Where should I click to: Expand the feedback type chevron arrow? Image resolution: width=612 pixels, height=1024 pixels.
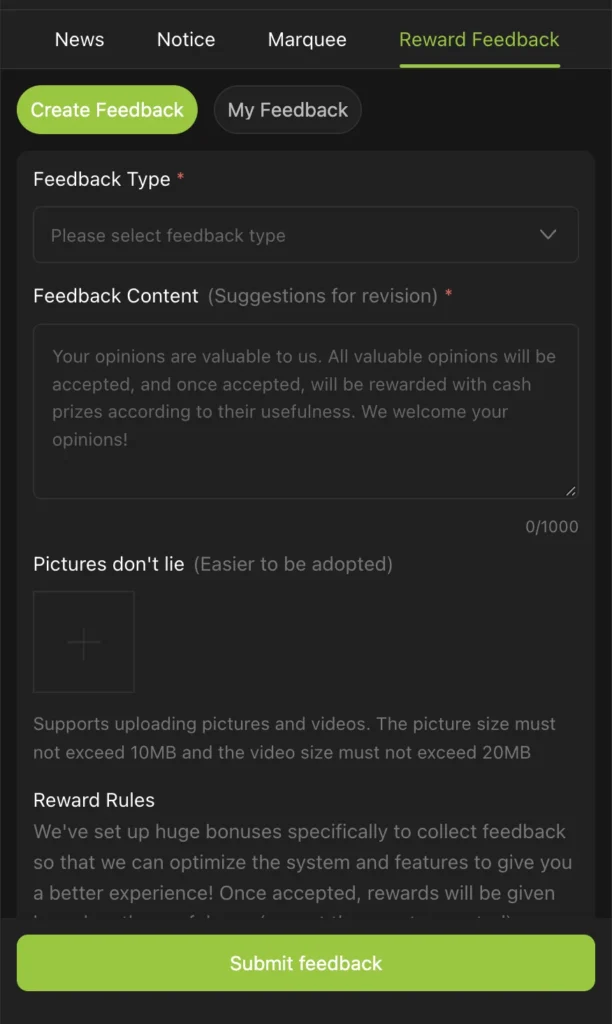click(x=548, y=235)
